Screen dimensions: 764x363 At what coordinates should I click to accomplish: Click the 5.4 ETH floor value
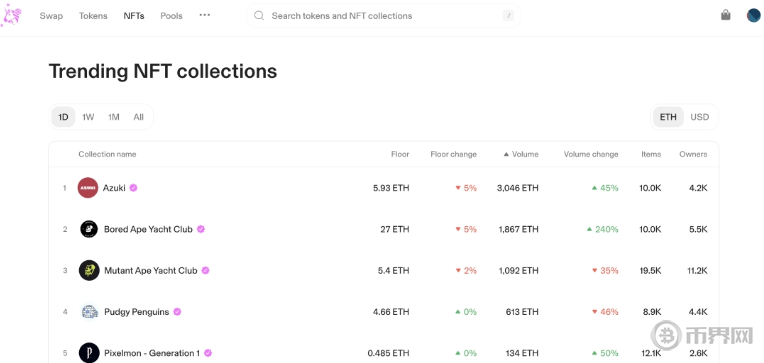(394, 270)
